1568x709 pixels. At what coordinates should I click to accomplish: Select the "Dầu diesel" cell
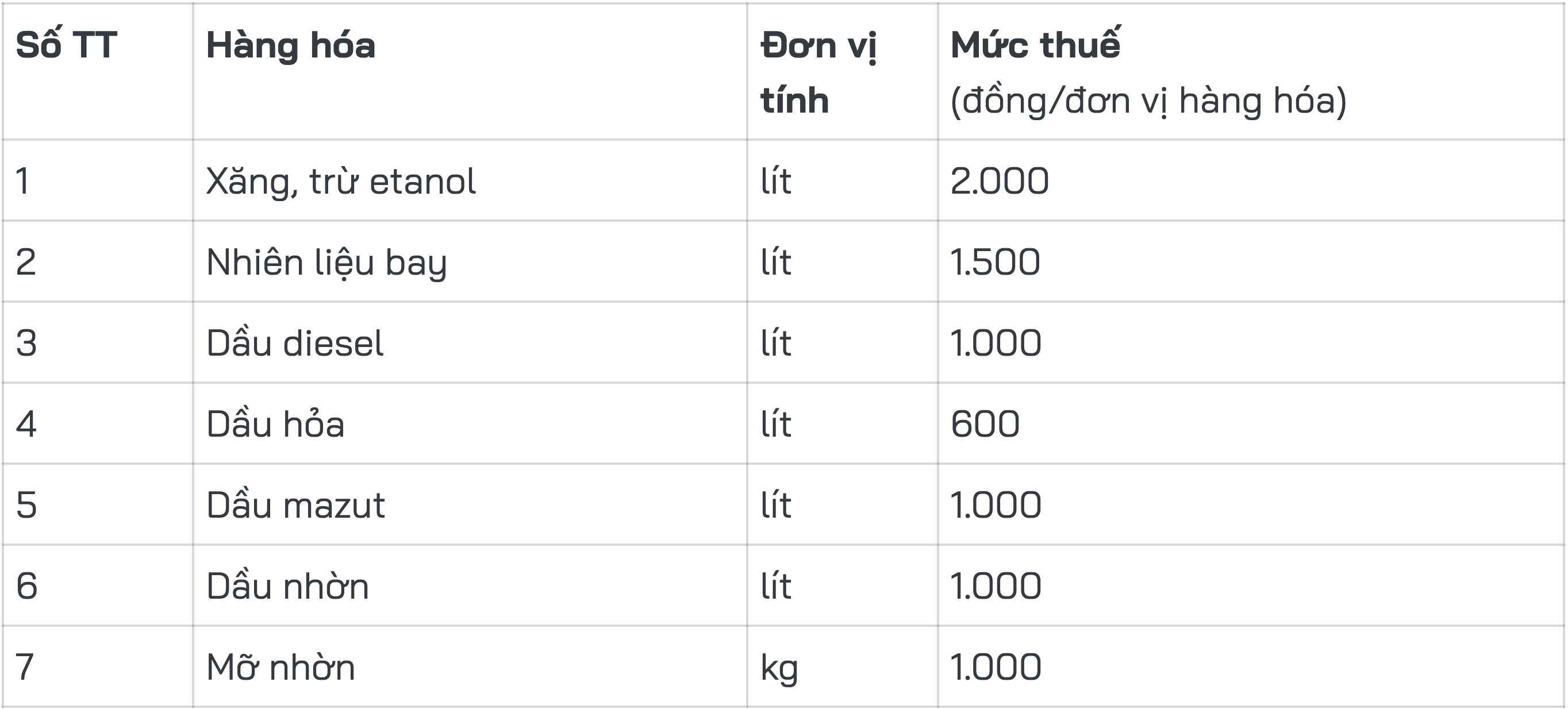tap(295, 343)
